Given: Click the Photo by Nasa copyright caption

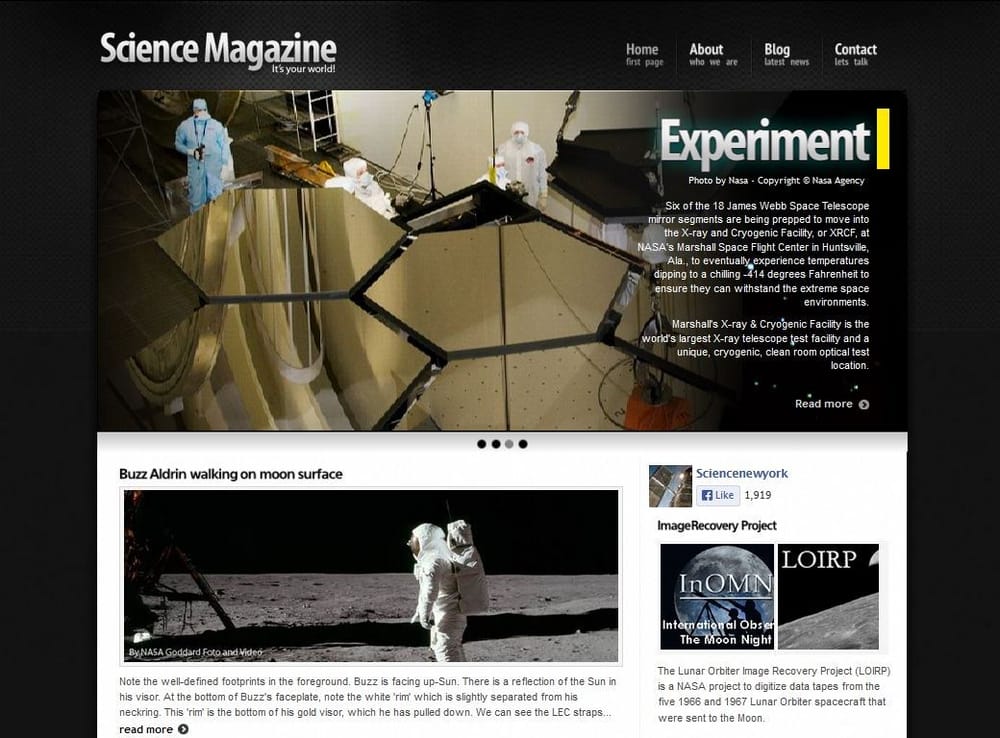Looking at the screenshot, I should (776, 181).
